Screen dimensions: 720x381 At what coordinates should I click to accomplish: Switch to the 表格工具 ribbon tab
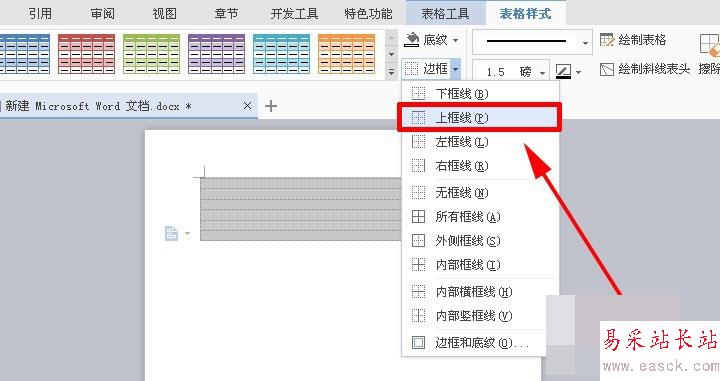[445, 13]
